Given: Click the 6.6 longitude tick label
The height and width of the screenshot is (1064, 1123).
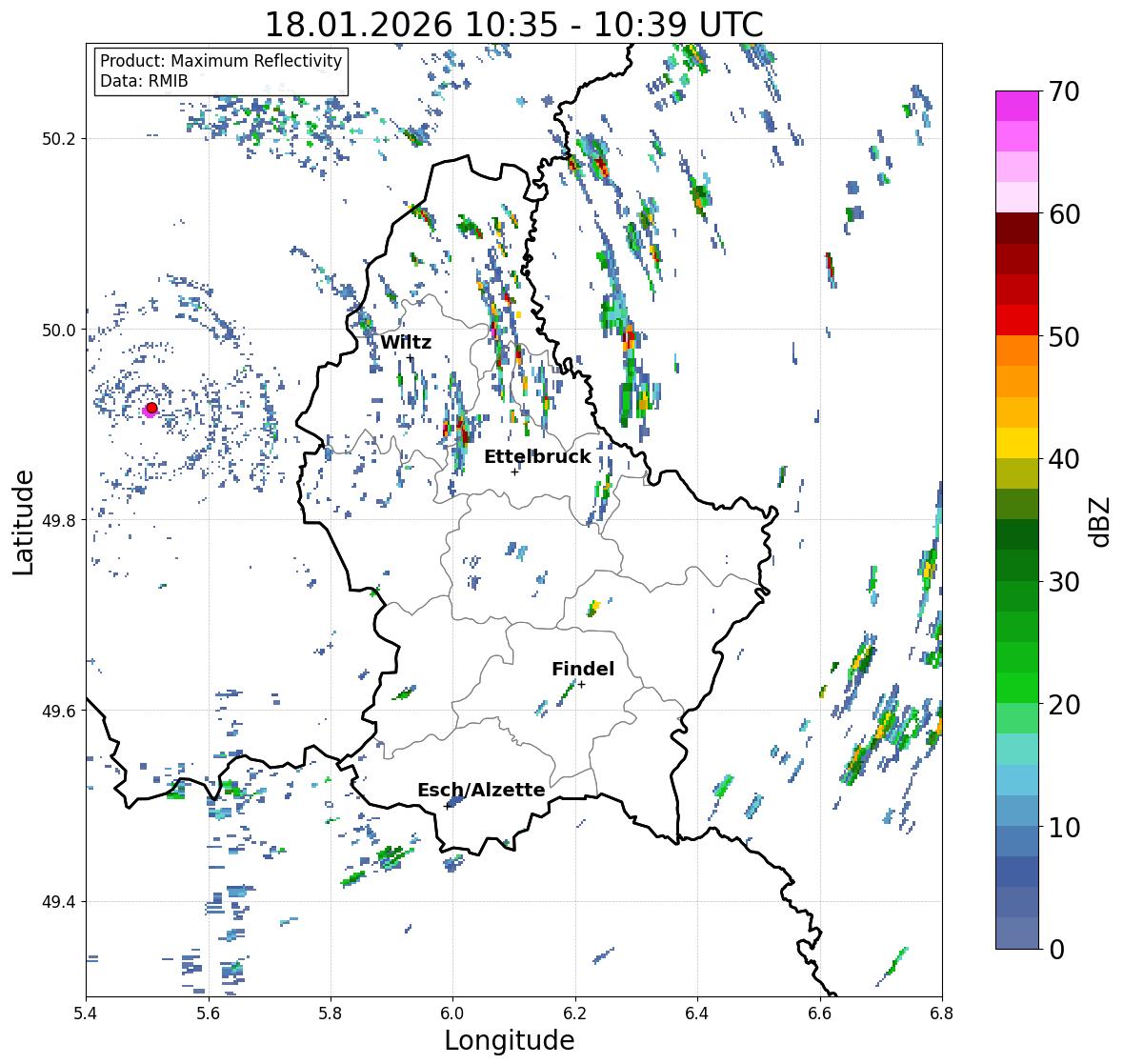Looking at the screenshot, I should tap(820, 1014).
